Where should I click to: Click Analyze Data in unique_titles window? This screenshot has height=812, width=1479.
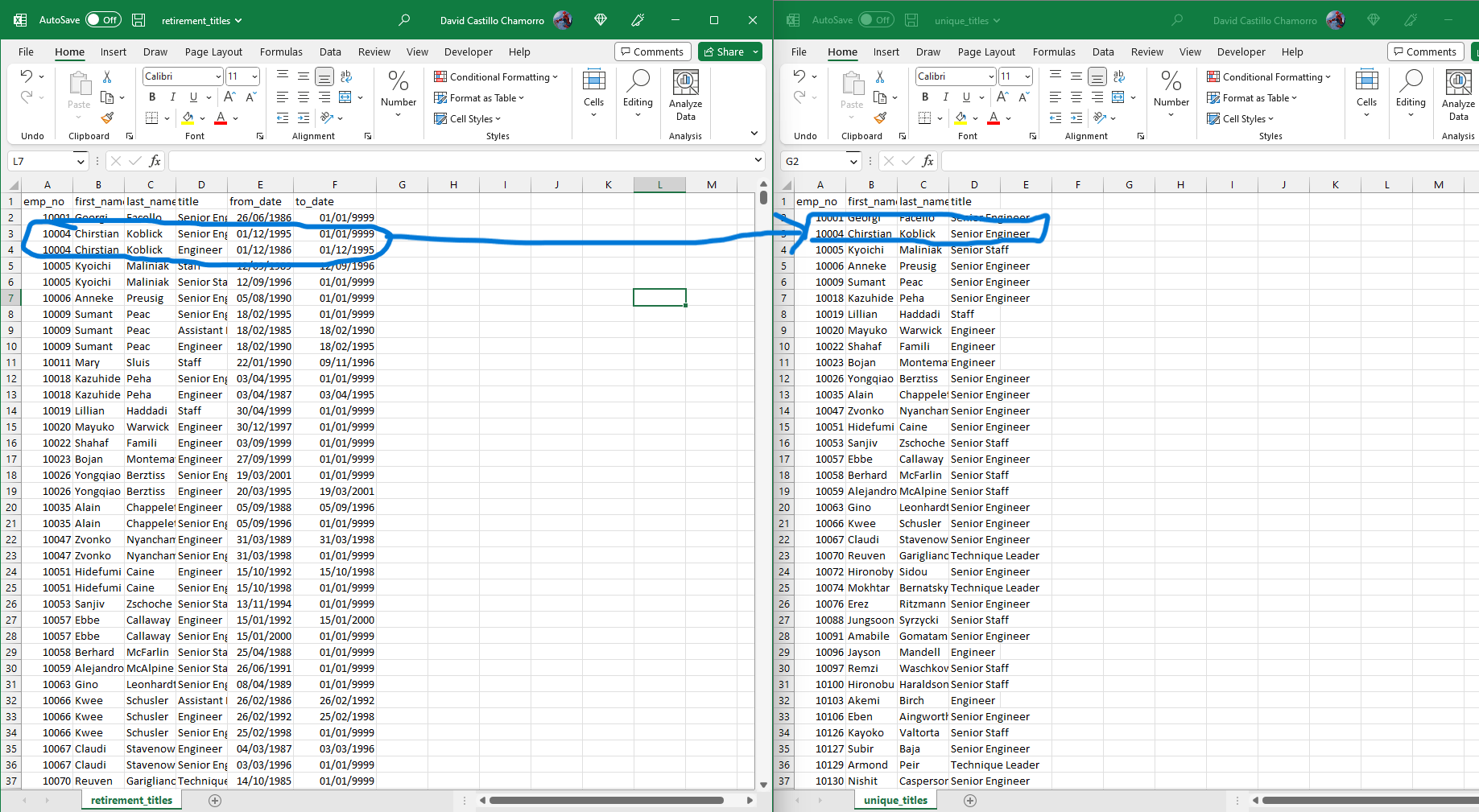(x=1458, y=95)
